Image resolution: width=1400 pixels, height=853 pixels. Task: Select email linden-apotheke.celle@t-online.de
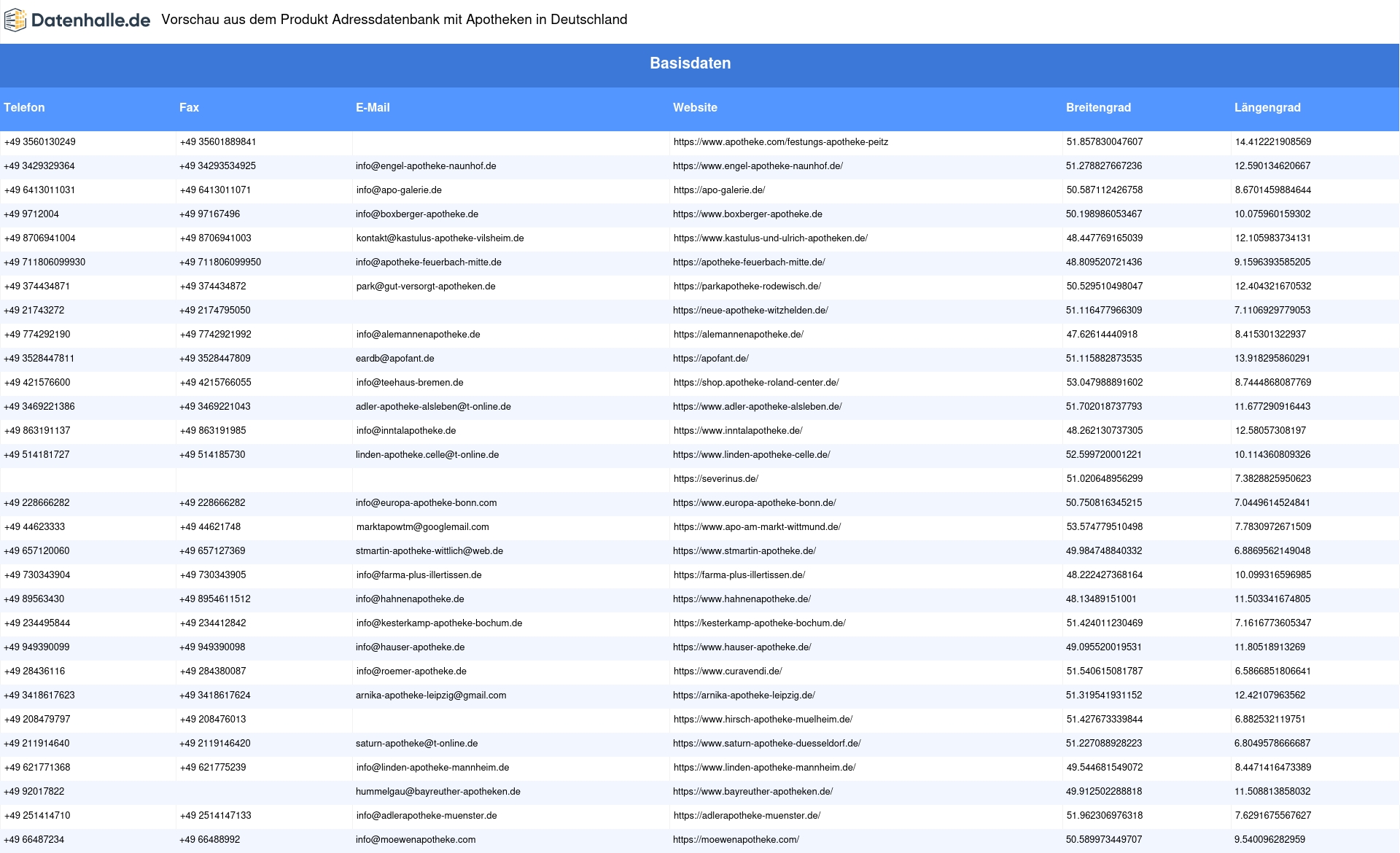(x=427, y=455)
